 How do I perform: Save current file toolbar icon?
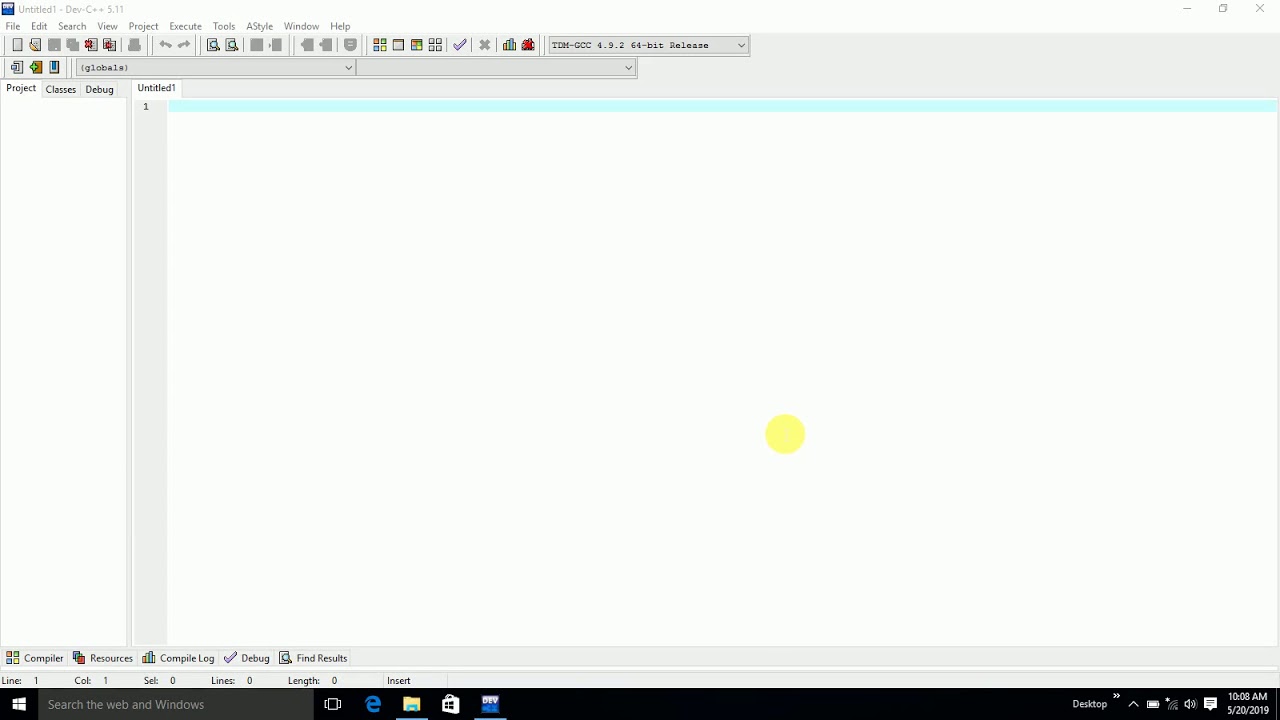54,45
